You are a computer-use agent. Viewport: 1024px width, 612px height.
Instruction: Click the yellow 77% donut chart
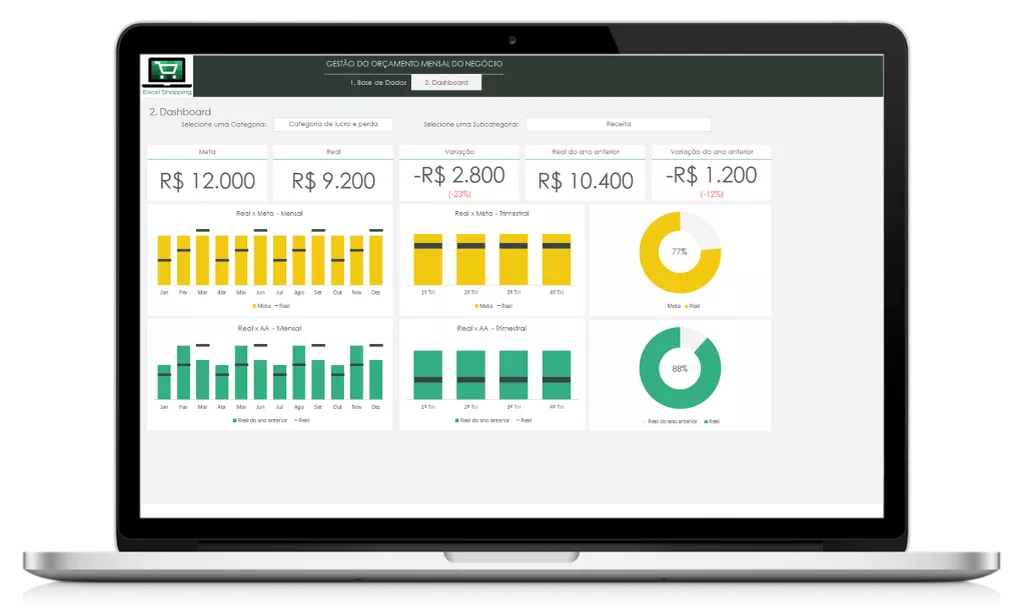pyautogui.click(x=680, y=252)
